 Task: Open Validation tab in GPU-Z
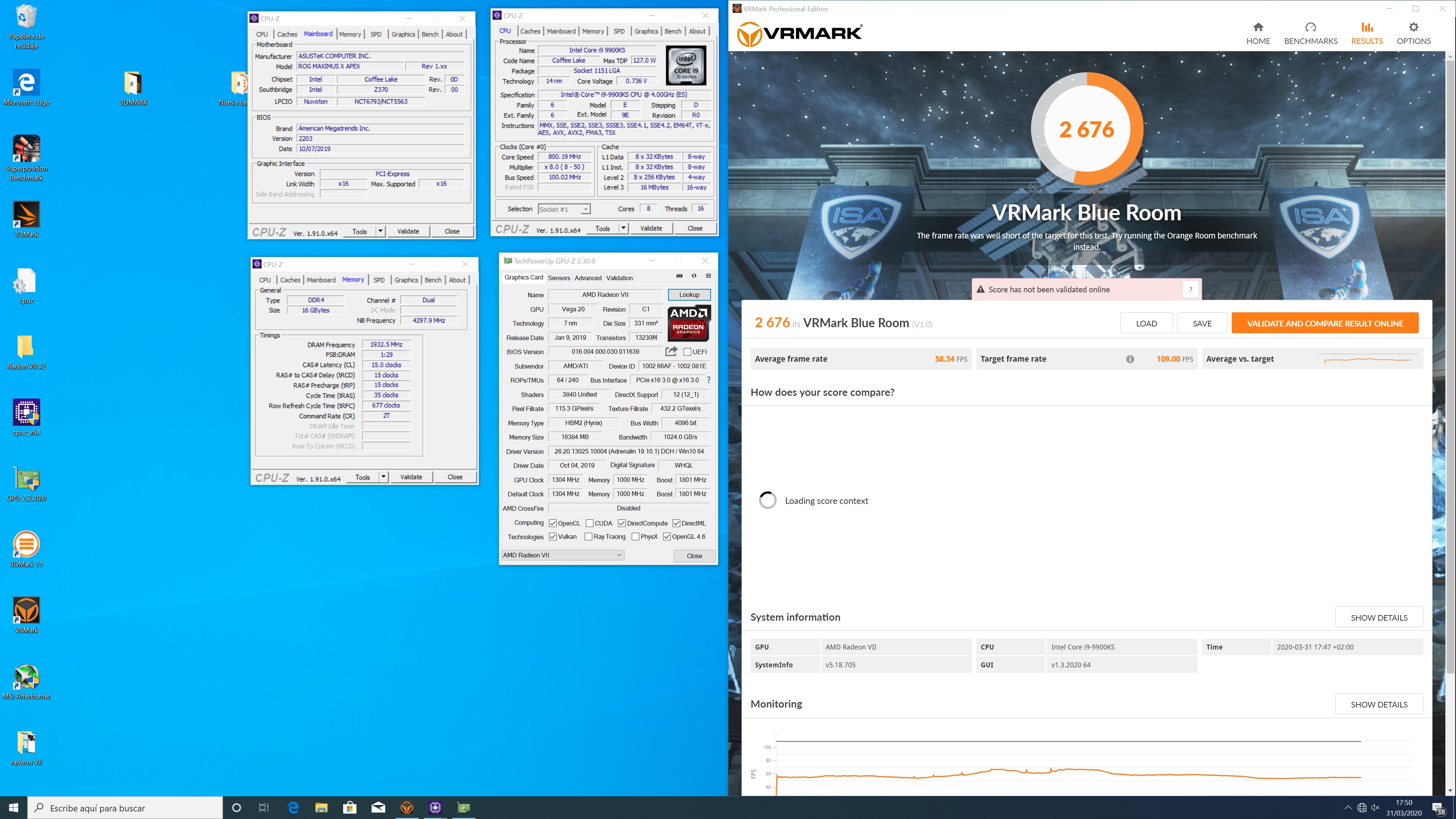point(620,278)
